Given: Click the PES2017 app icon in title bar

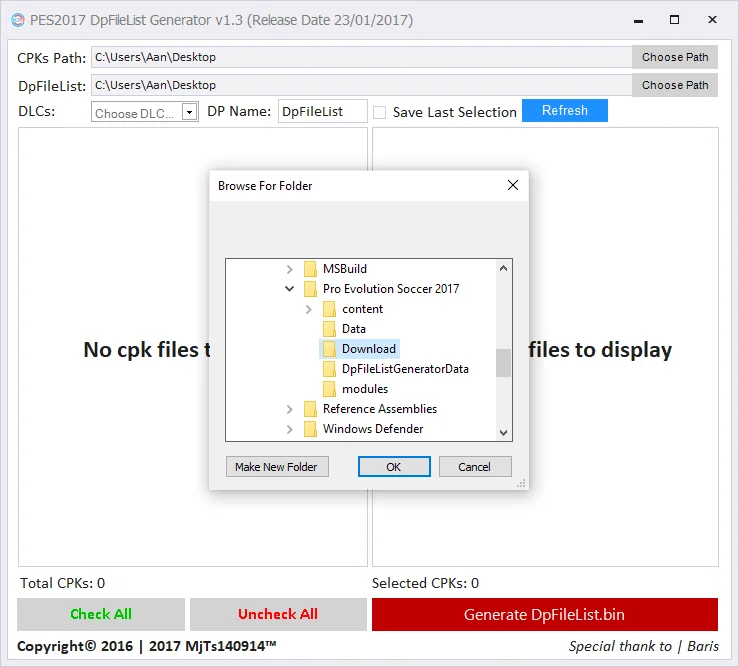Looking at the screenshot, I should coord(18,20).
